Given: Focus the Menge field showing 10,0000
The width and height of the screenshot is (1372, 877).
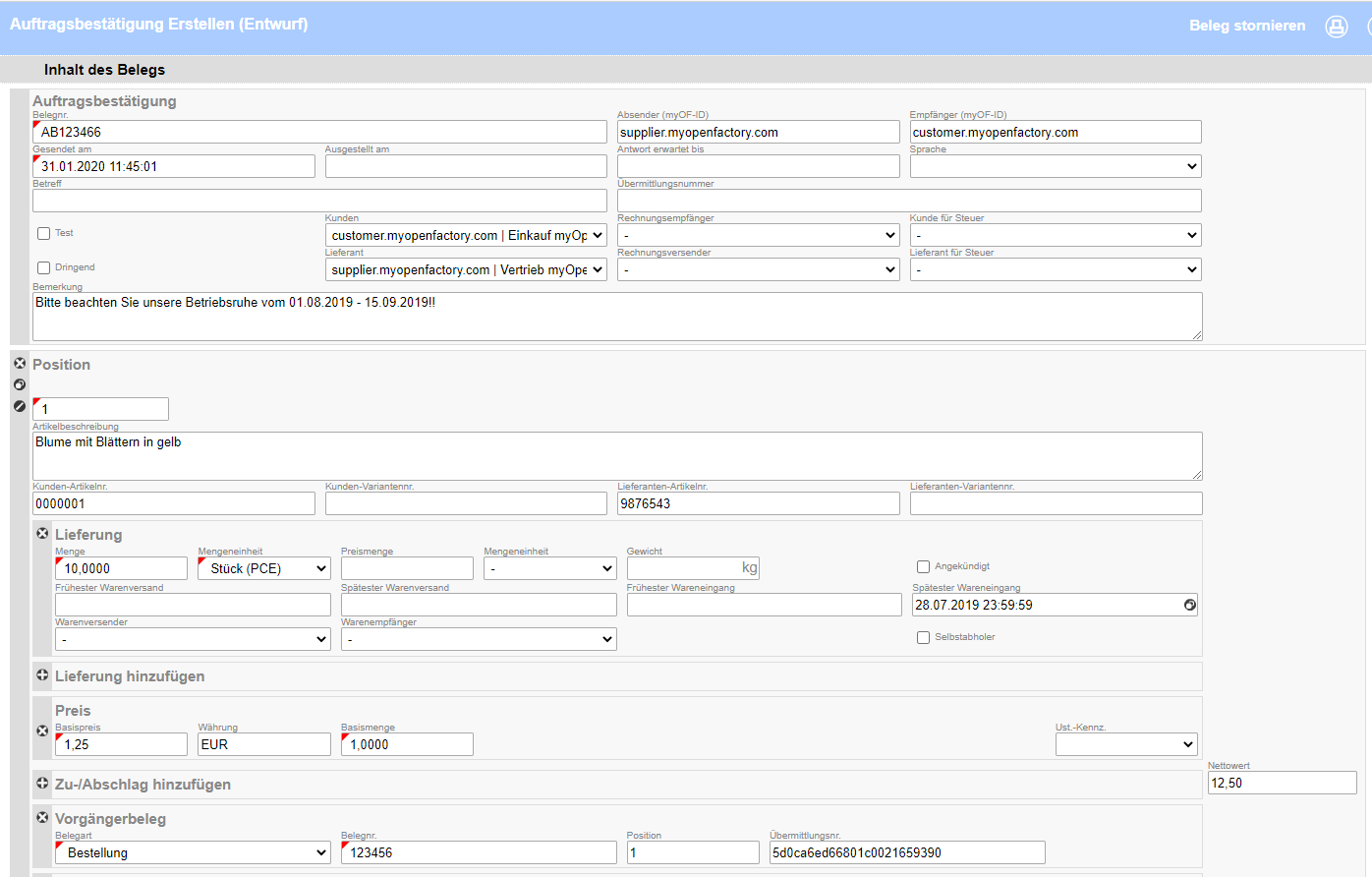Looking at the screenshot, I should (121, 568).
